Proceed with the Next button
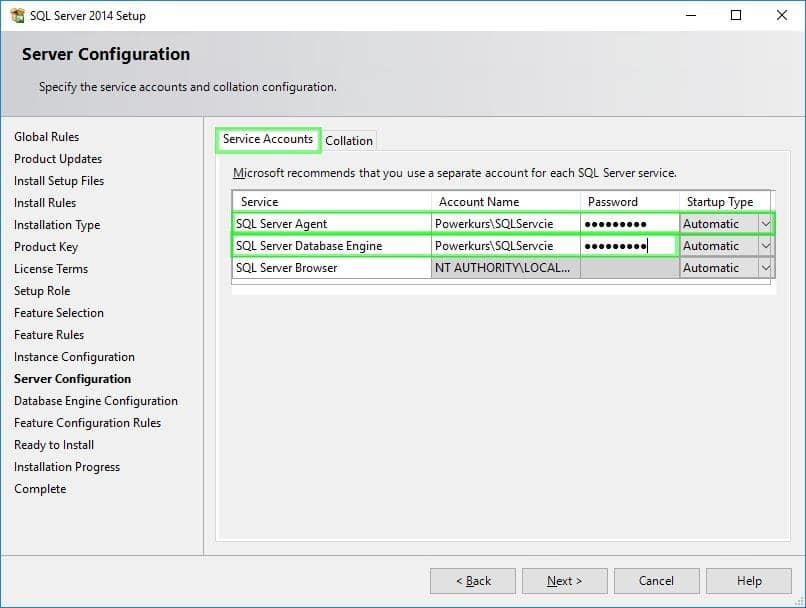 (564, 581)
